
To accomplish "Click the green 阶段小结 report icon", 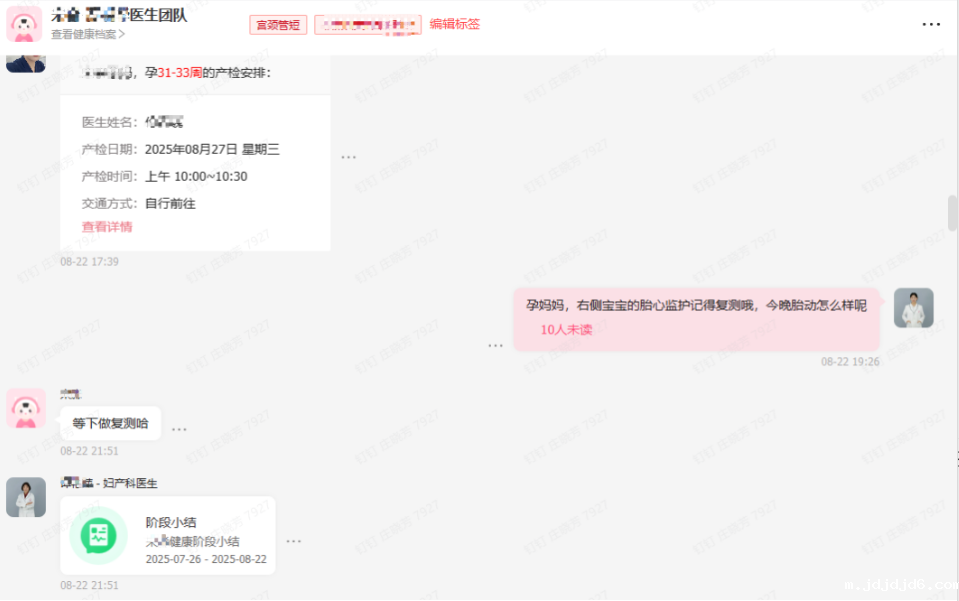I will pyautogui.click(x=97, y=535).
